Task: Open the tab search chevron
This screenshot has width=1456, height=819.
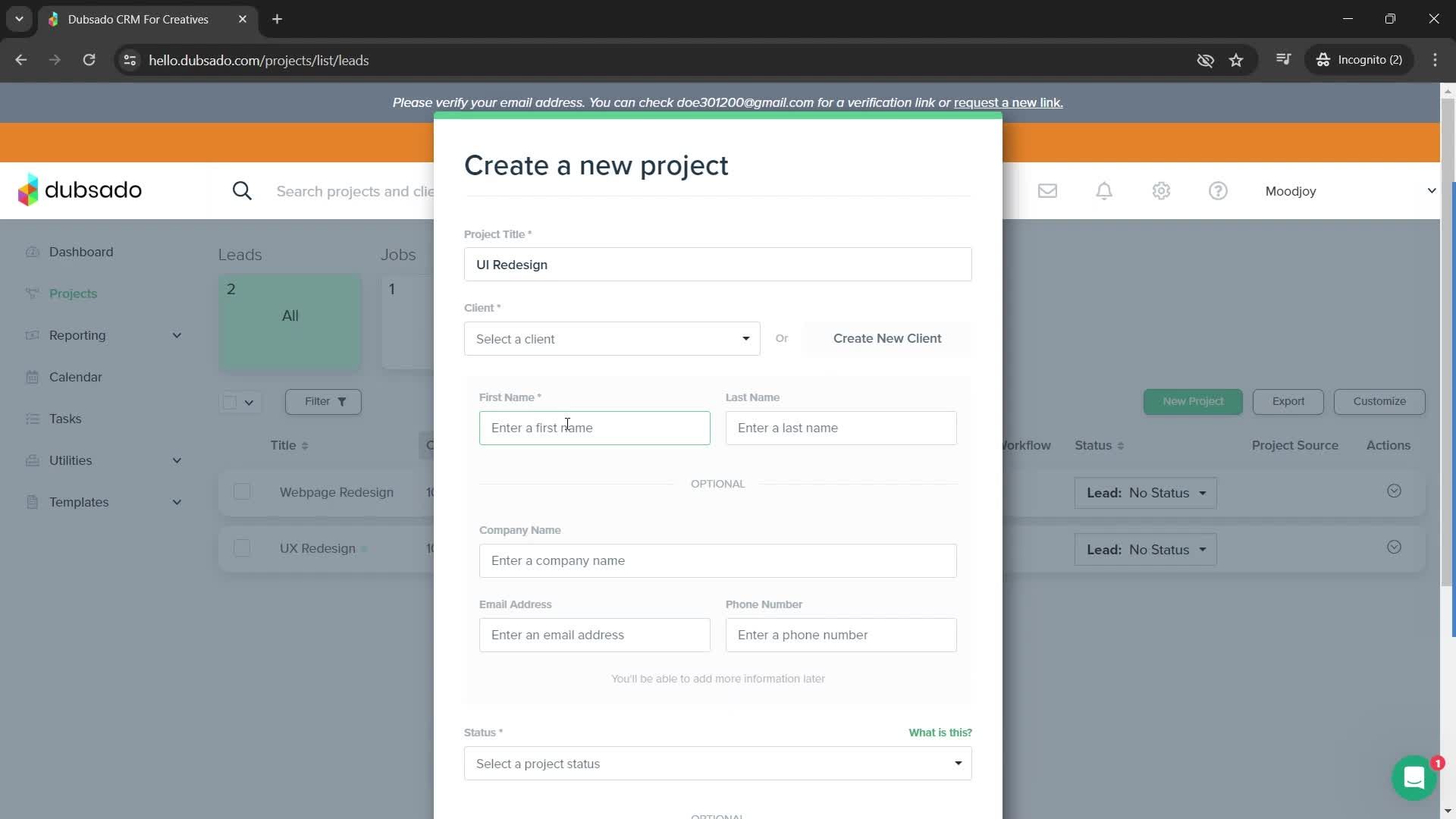Action: coord(19,19)
